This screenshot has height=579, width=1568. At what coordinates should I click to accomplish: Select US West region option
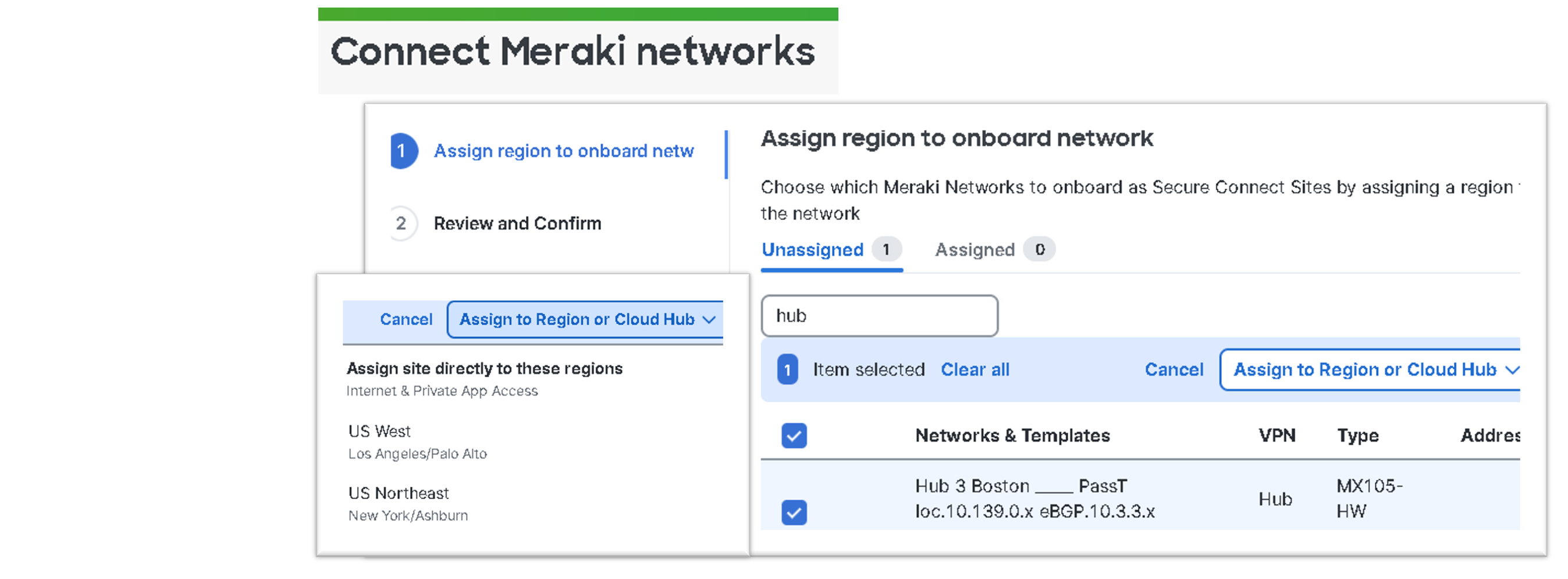point(379,432)
